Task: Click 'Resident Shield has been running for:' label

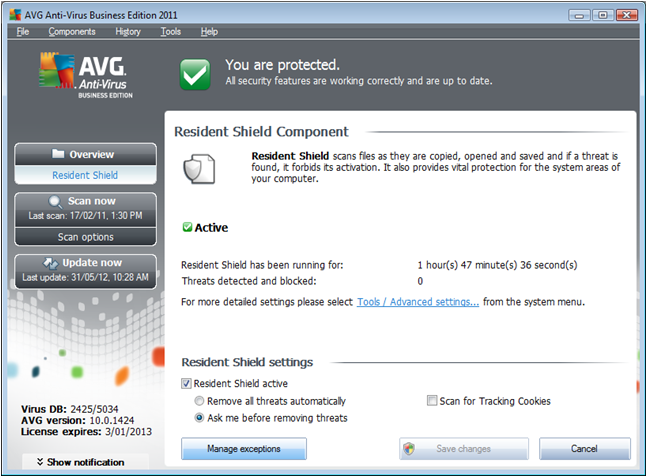Action: pyautogui.click(x=262, y=265)
